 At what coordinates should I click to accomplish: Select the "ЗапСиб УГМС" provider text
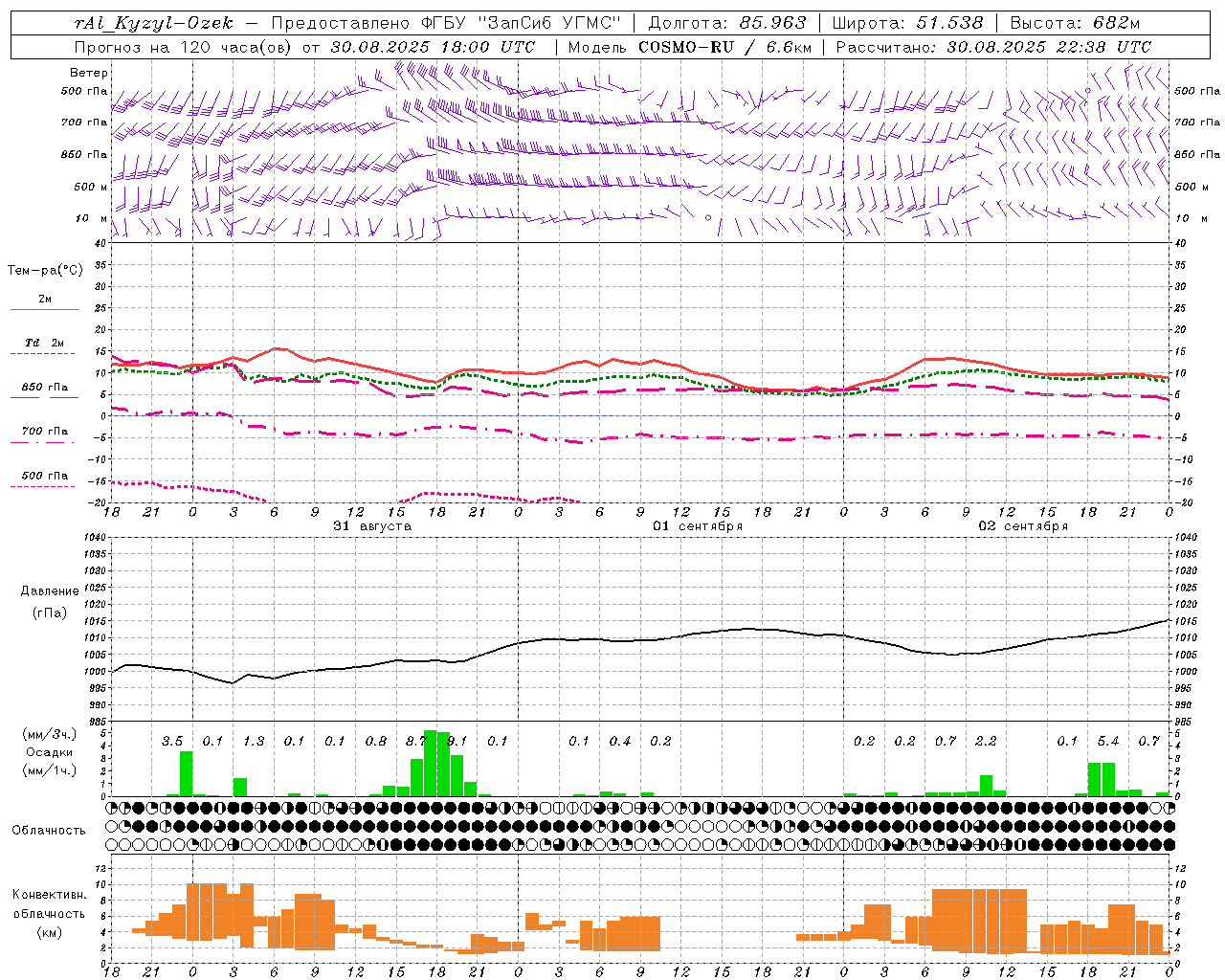point(551,23)
